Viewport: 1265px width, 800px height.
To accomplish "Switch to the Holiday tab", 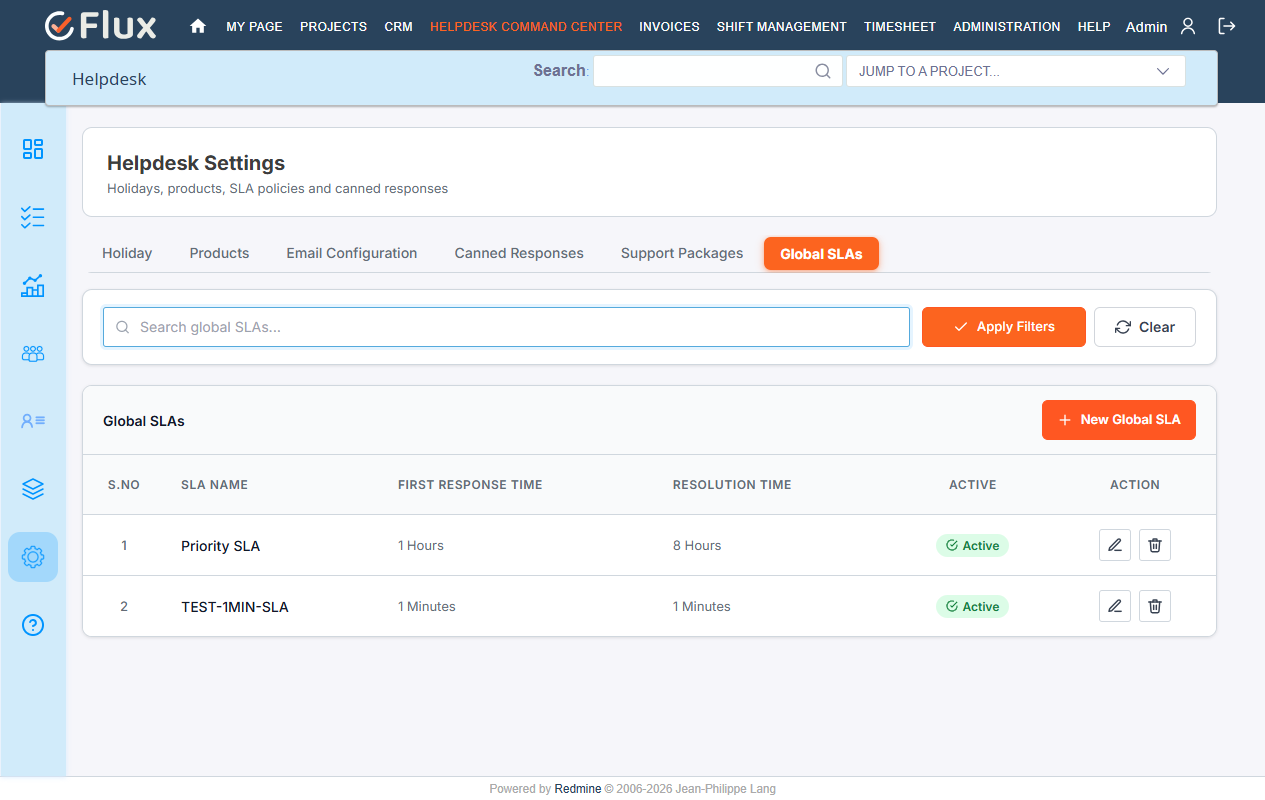I will 127,253.
